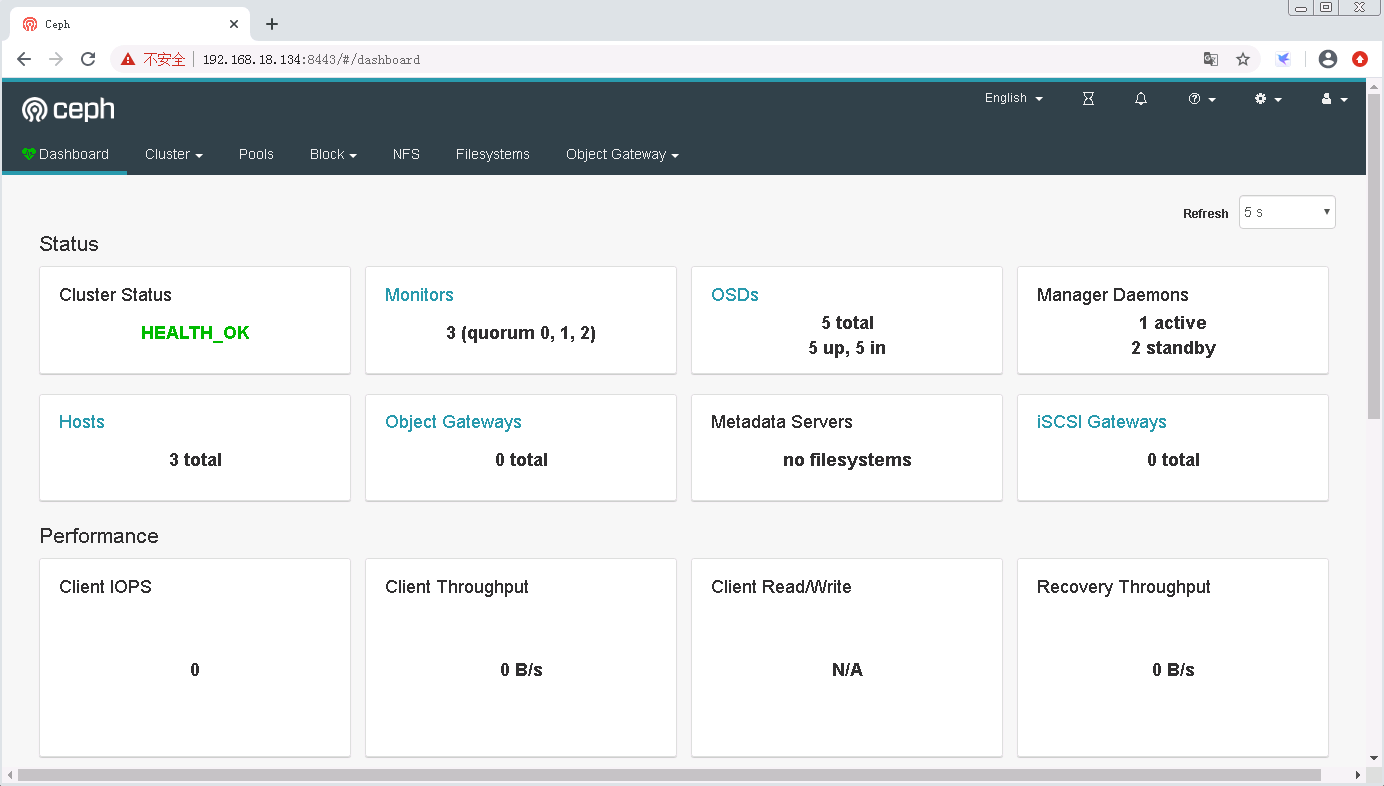This screenshot has height=786, width=1384.
Task: Open a new browser tab
Action: coord(272,24)
